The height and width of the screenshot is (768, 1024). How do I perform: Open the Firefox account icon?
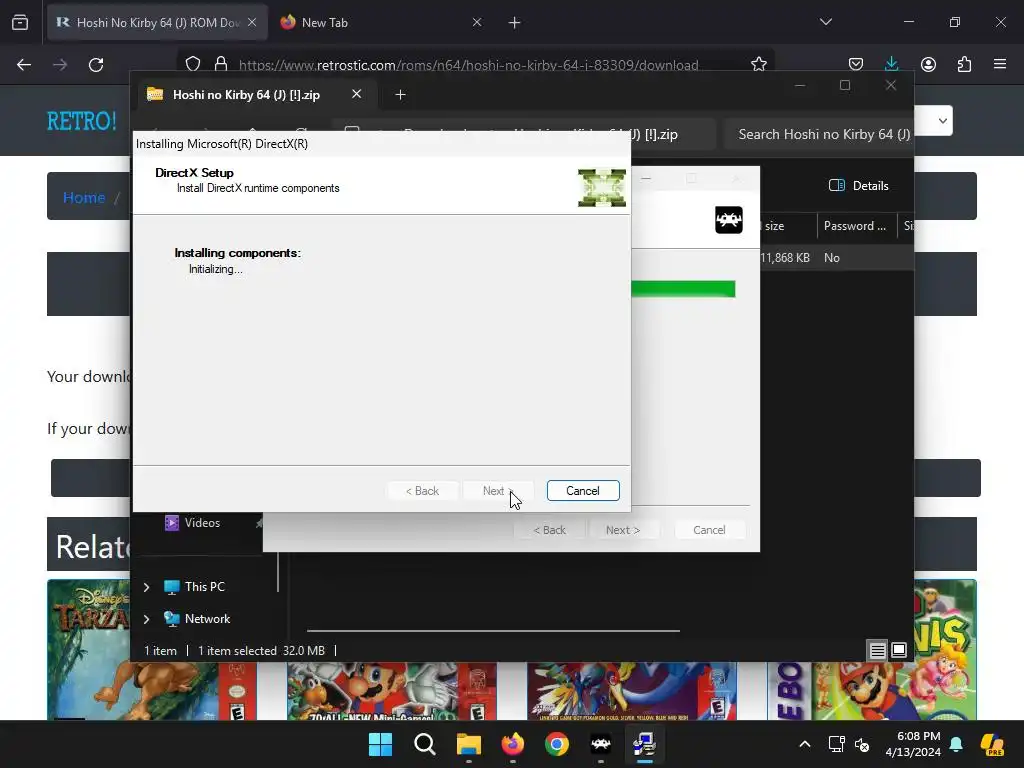coord(928,64)
